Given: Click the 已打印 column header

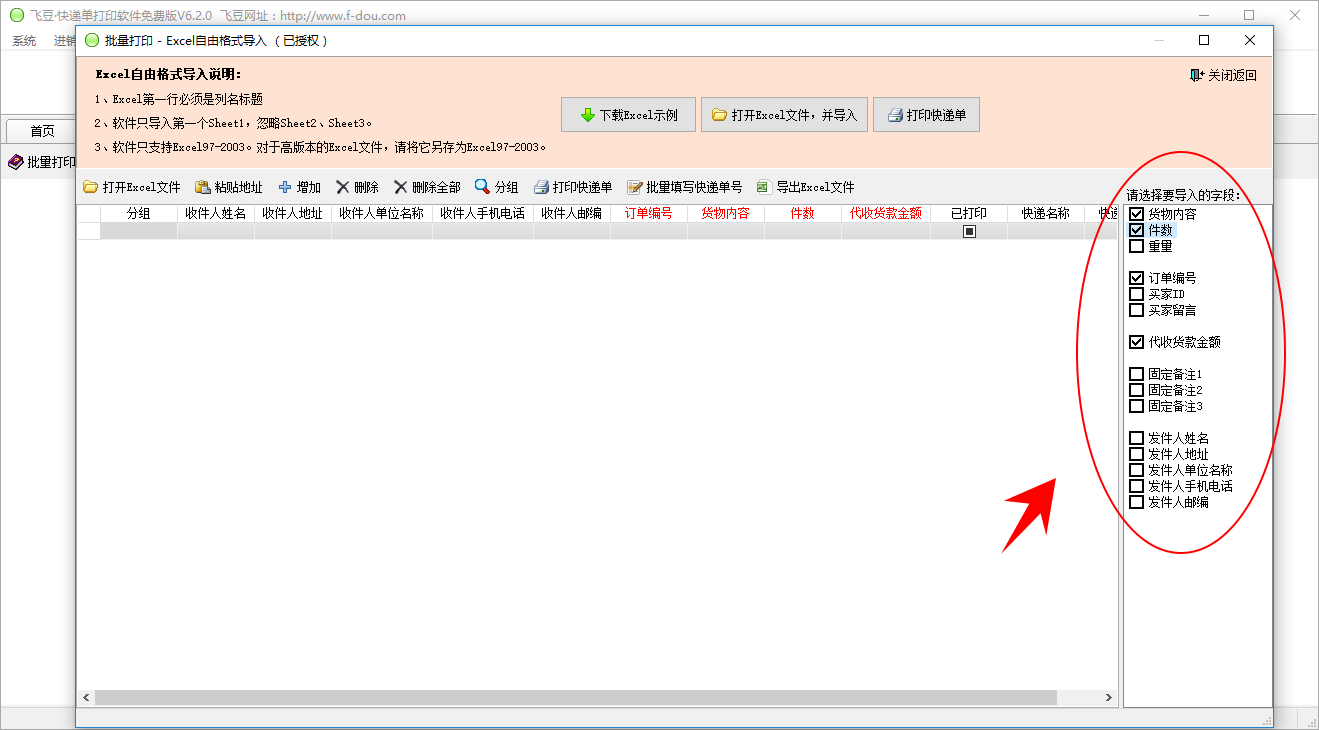Looking at the screenshot, I should click(x=969, y=213).
